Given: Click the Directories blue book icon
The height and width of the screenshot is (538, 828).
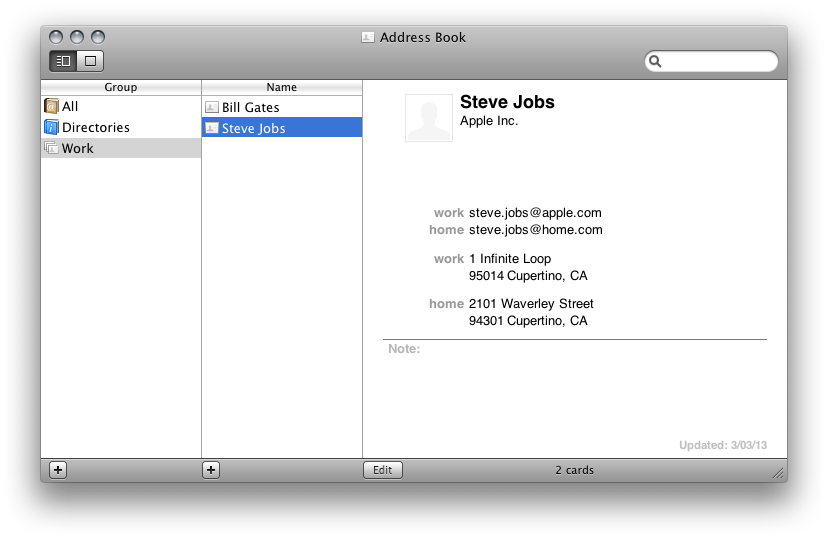Looking at the screenshot, I should (x=51, y=127).
